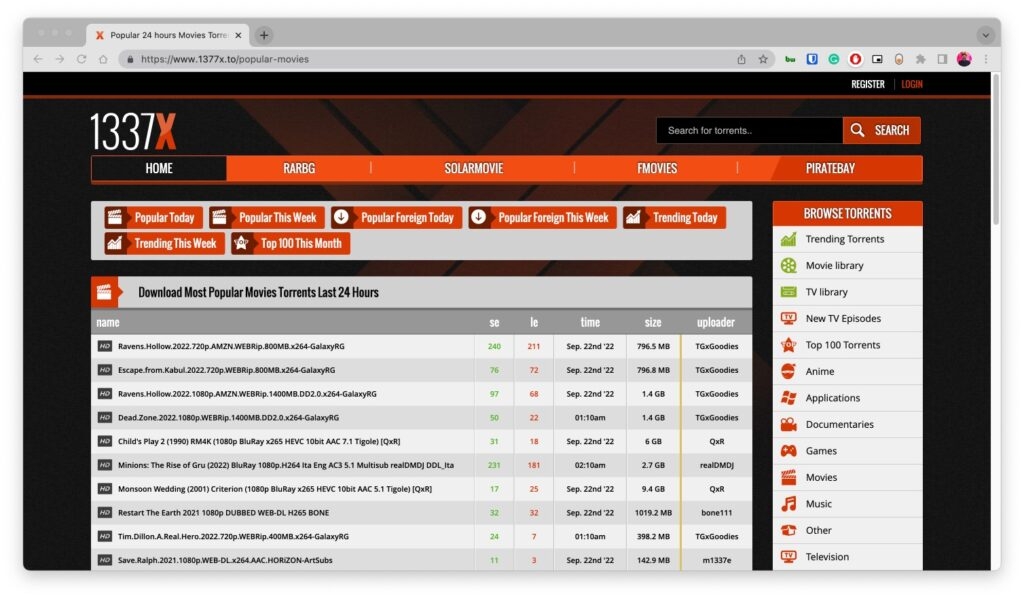Image resolution: width=1024 pixels, height=599 pixels.
Task: Open Minions: The Rise of Gru torrent
Action: click(285, 465)
